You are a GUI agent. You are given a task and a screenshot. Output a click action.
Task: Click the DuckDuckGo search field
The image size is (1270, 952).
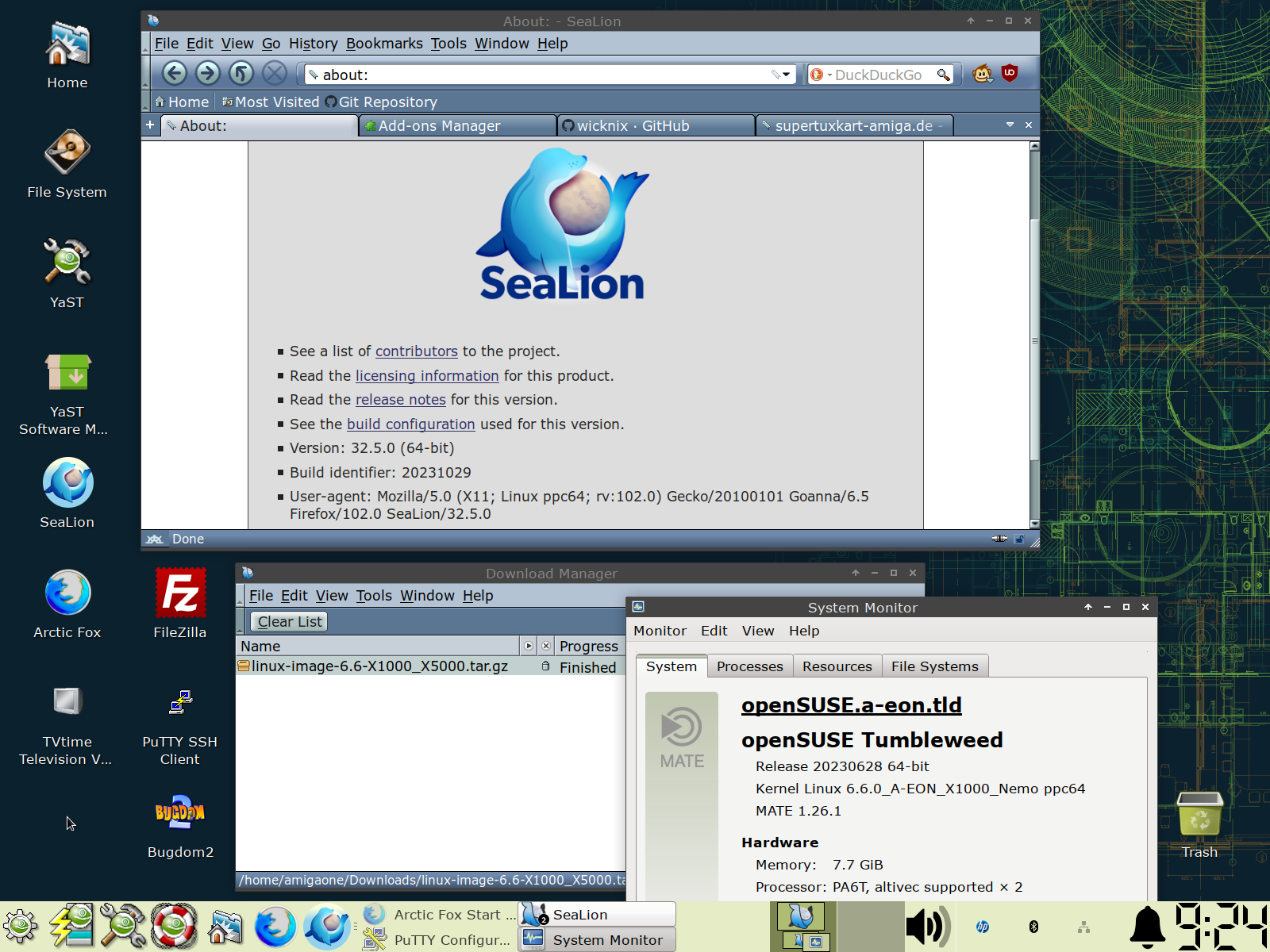coord(879,75)
